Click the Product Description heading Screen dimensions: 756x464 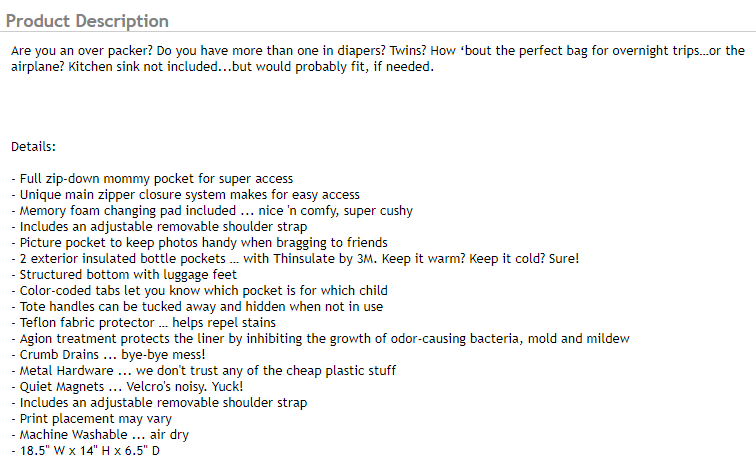click(x=89, y=21)
